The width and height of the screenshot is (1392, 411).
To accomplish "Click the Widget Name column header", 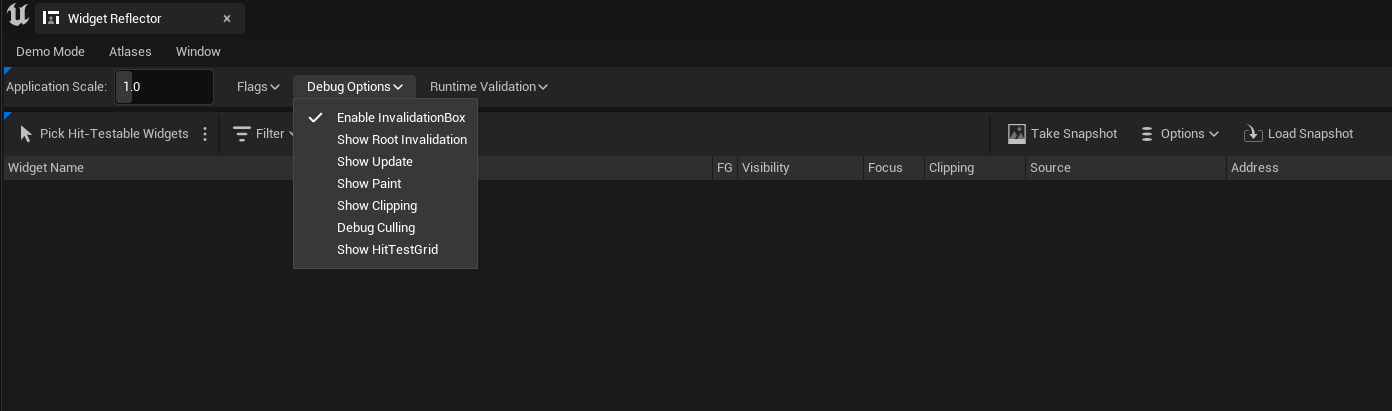I will 46,168.
